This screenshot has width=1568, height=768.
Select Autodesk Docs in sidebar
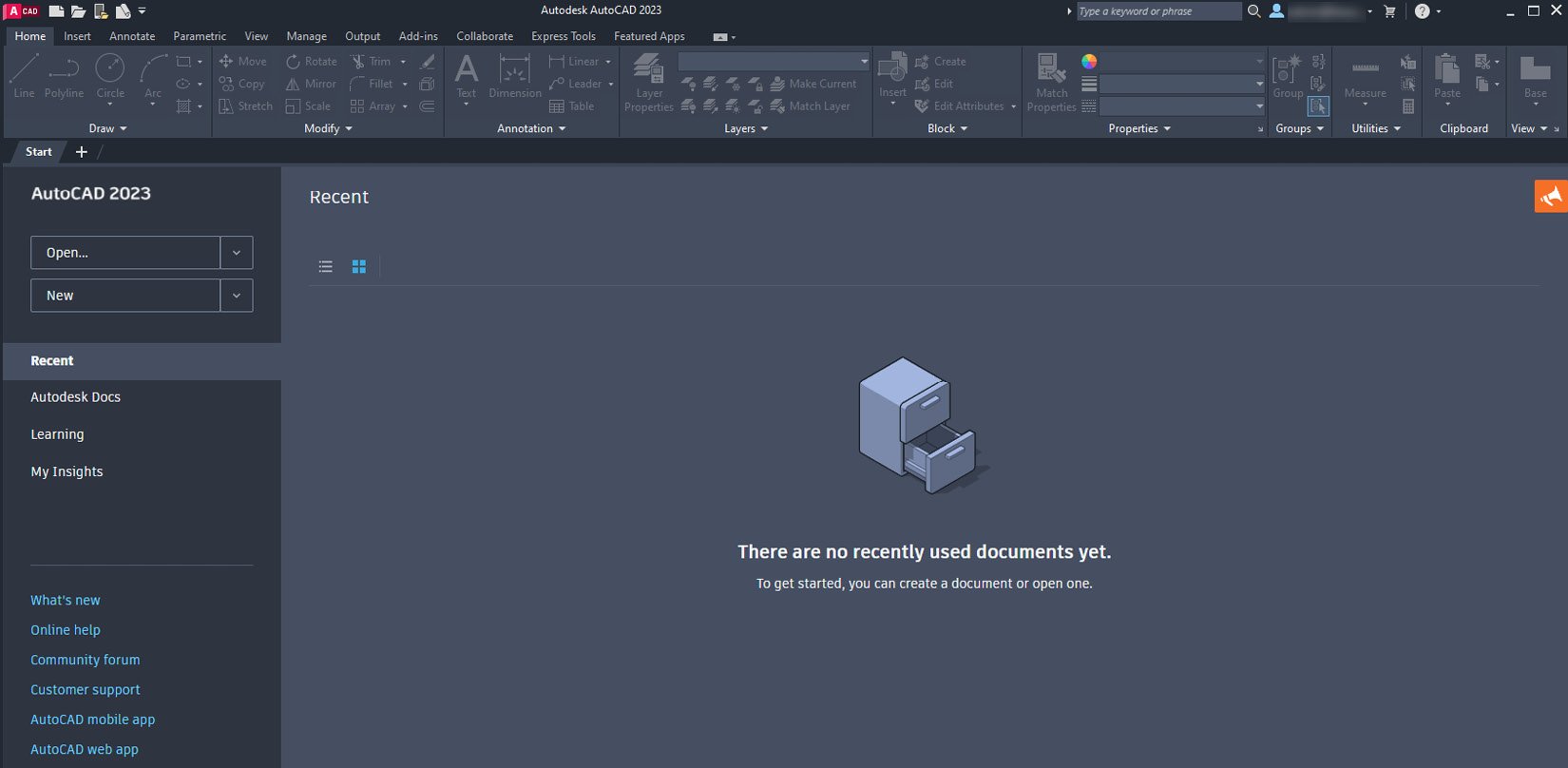(75, 397)
